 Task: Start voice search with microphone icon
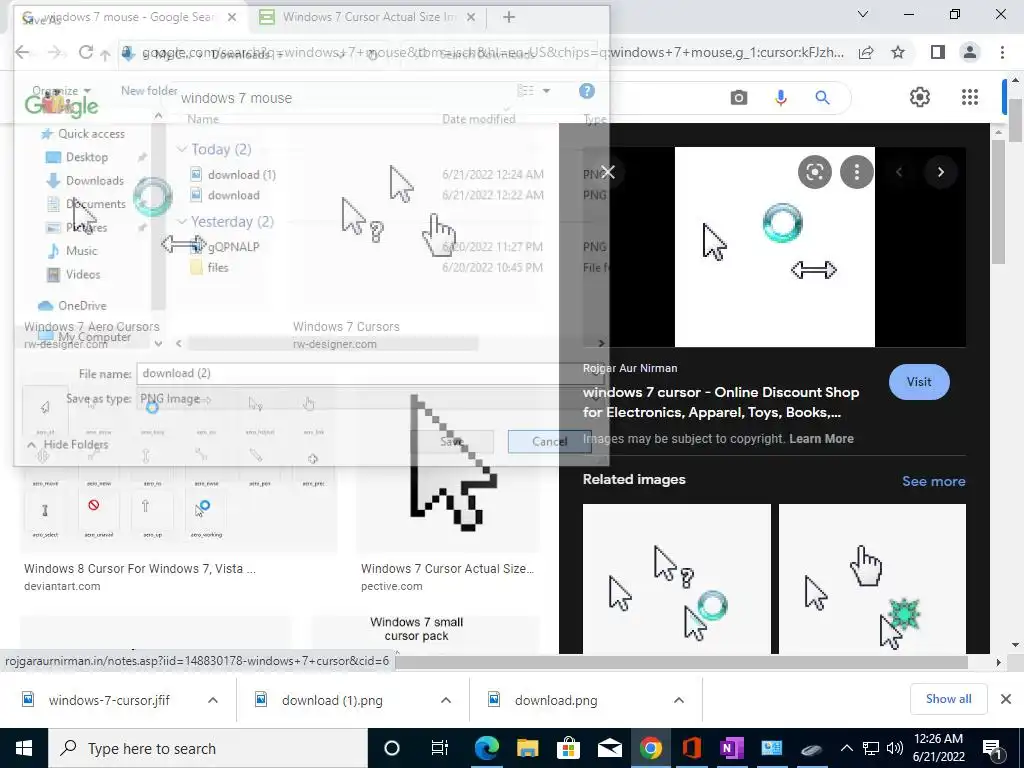pyautogui.click(x=780, y=98)
